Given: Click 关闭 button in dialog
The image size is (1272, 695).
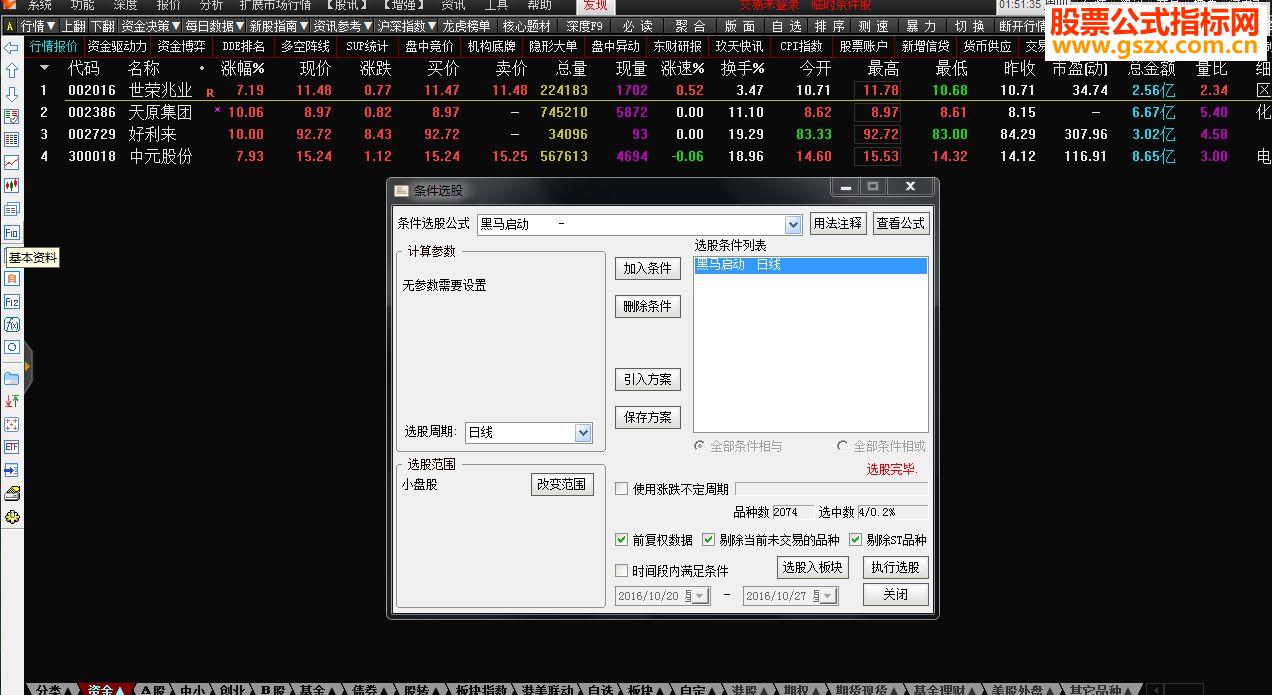Looking at the screenshot, I should 895,594.
